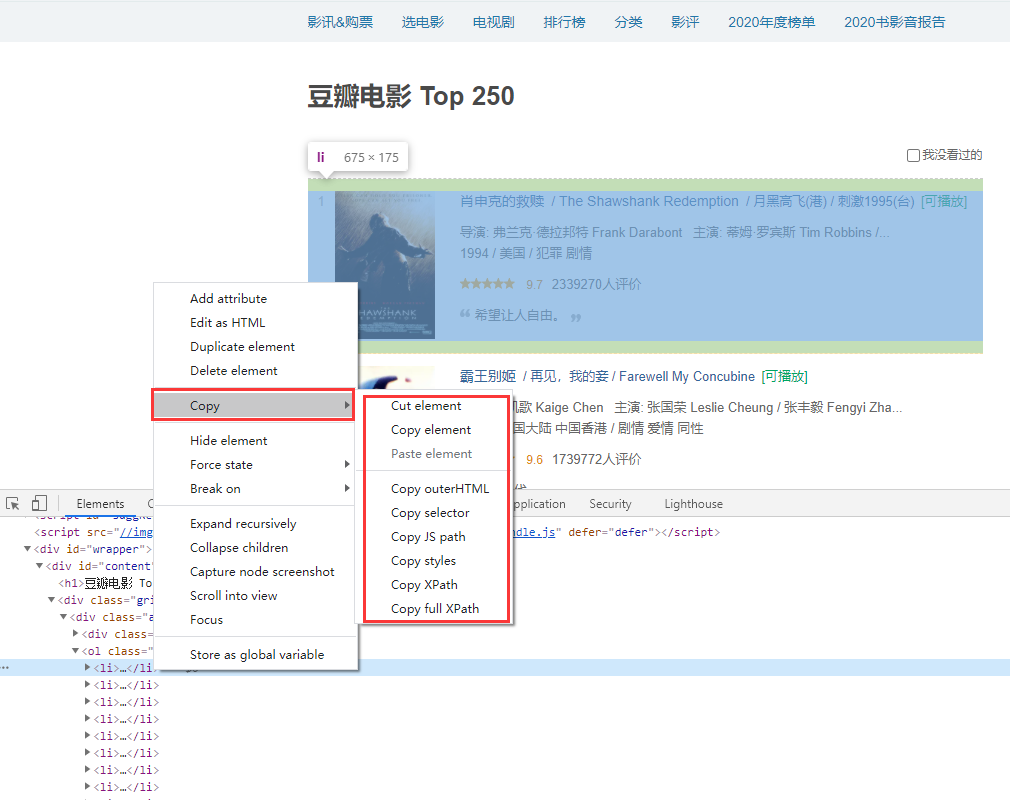Click the 1739772人评价 rating count
Screen dimensions: 1010x800
click(x=596, y=459)
